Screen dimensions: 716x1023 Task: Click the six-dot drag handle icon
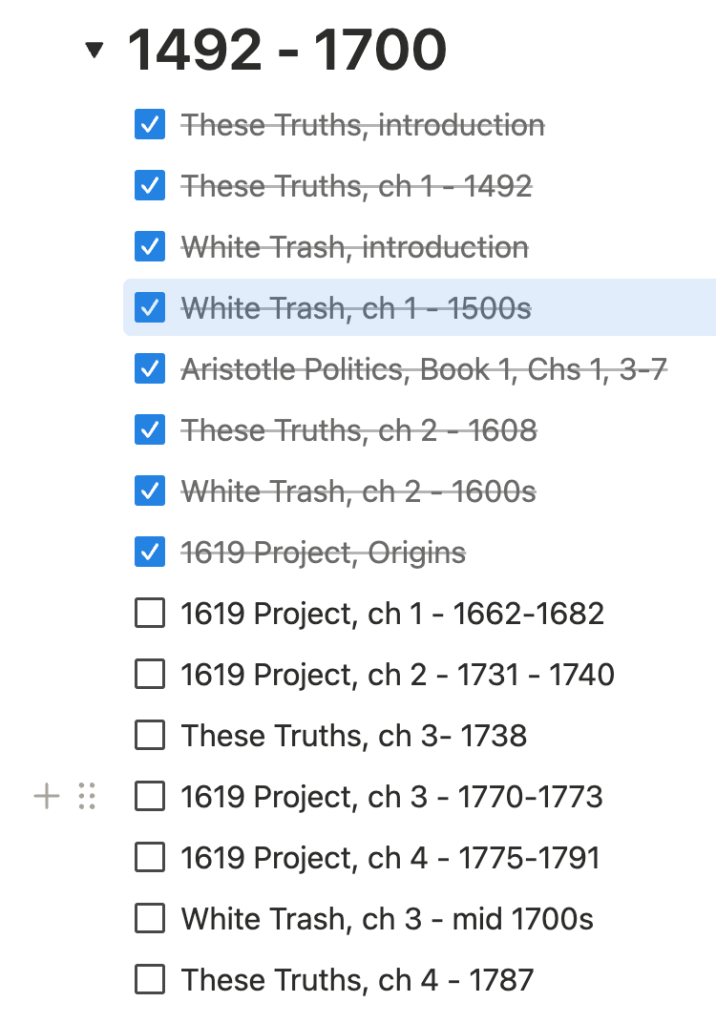(x=87, y=796)
